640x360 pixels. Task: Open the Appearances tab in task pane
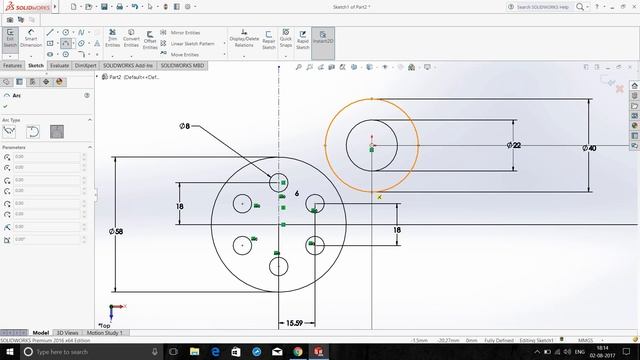click(x=634, y=126)
